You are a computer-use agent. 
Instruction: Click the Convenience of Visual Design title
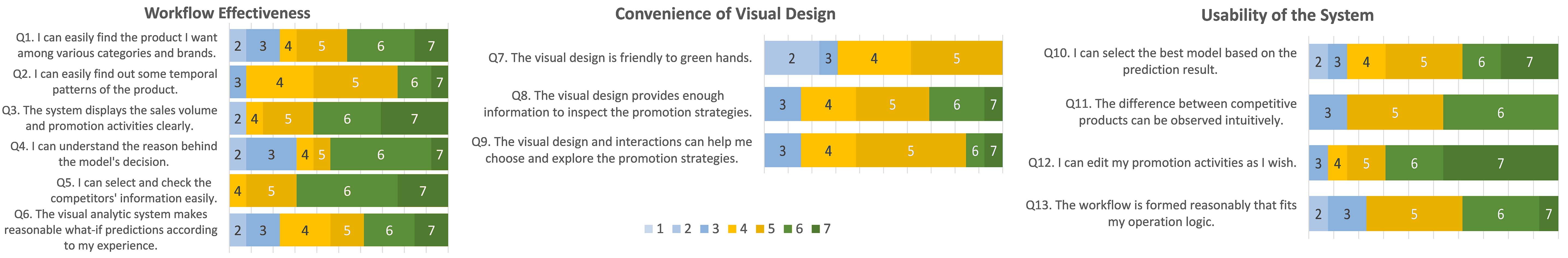click(x=725, y=14)
